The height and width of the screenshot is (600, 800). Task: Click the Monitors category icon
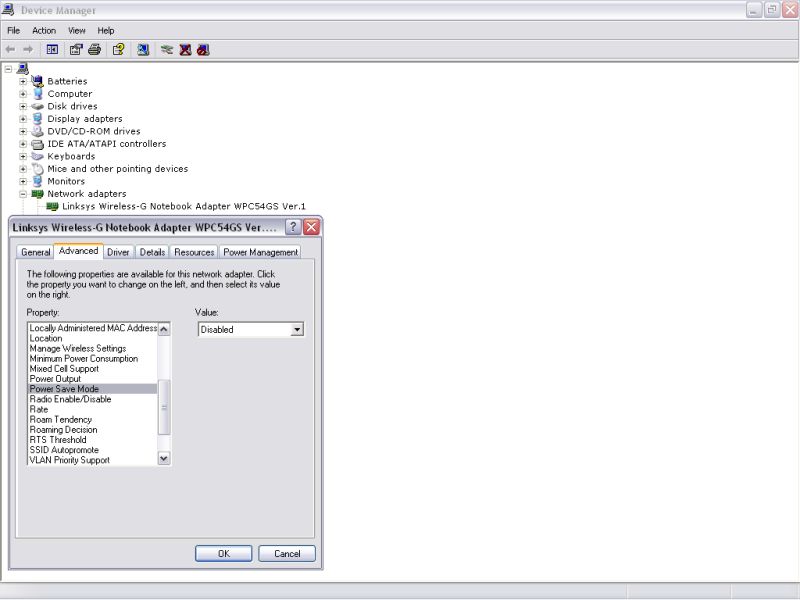pyautogui.click(x=37, y=181)
